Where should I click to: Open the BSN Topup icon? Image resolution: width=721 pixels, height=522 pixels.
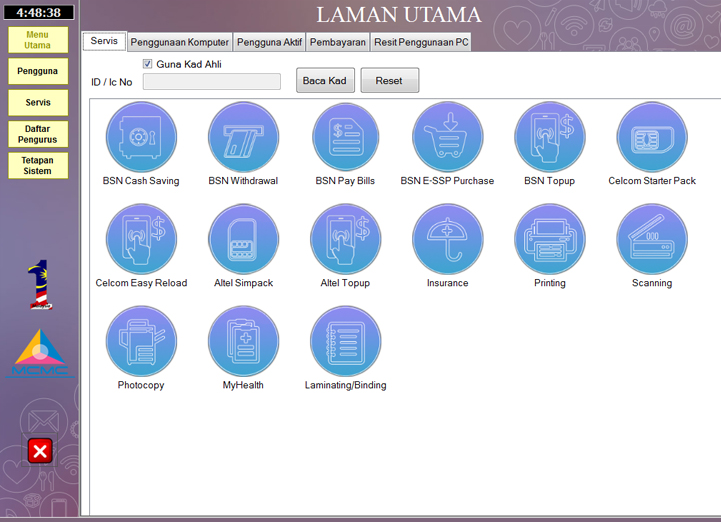[x=549, y=137]
